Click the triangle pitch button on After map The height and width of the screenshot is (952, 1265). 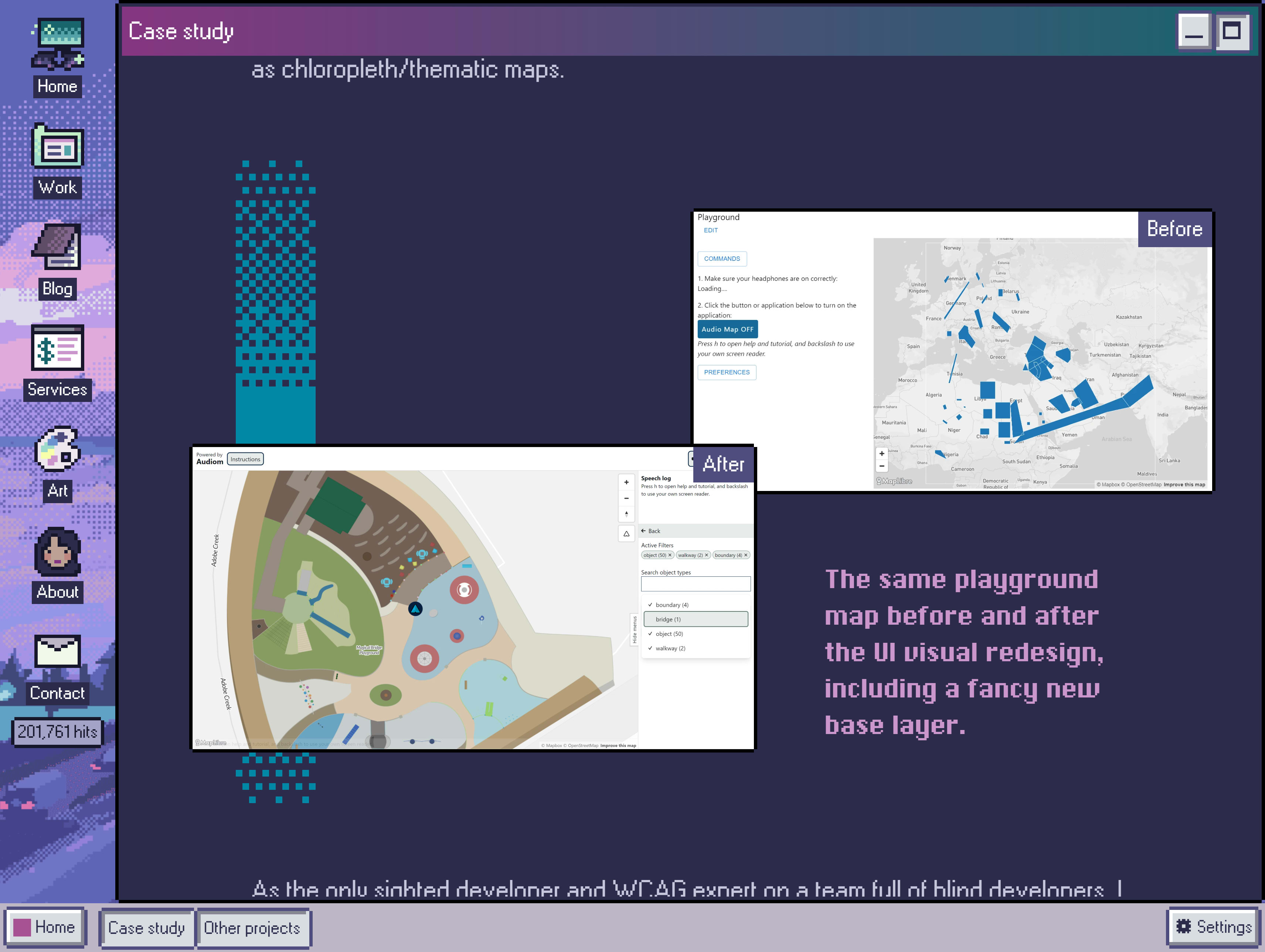click(x=626, y=533)
